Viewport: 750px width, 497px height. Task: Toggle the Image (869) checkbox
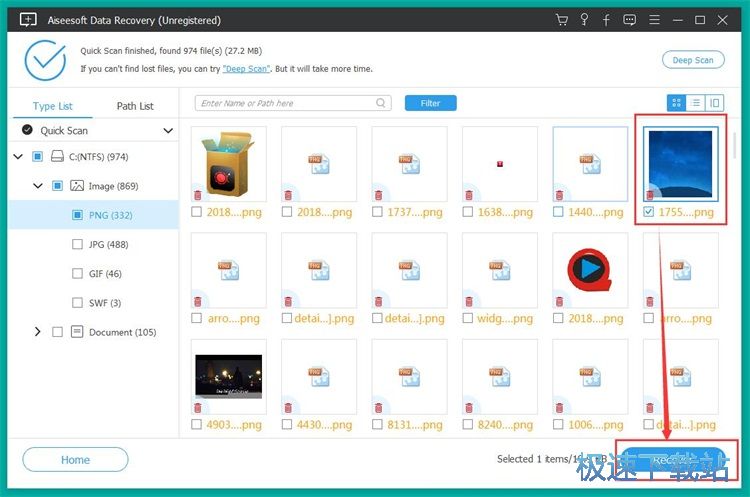coord(57,186)
